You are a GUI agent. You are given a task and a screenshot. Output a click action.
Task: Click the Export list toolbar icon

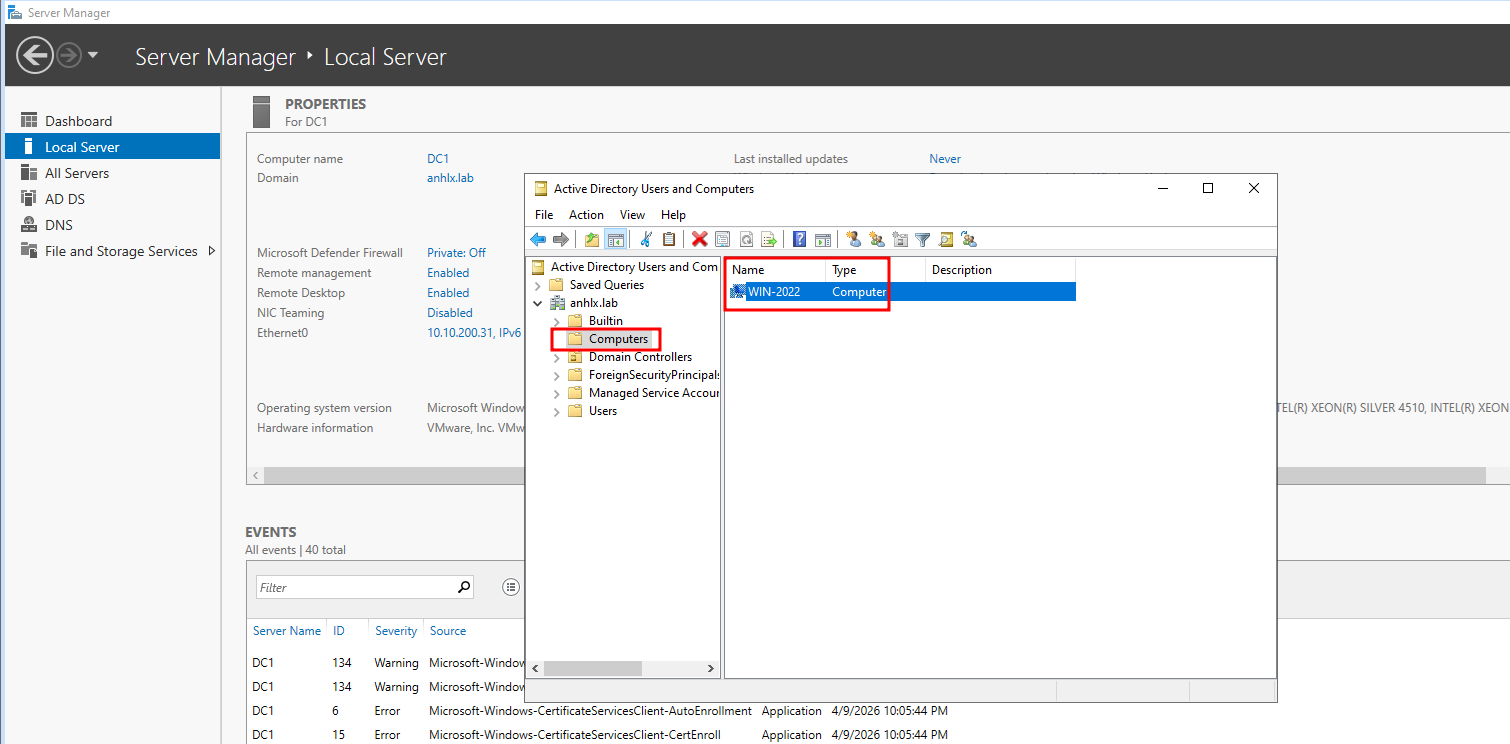pyautogui.click(x=769, y=239)
